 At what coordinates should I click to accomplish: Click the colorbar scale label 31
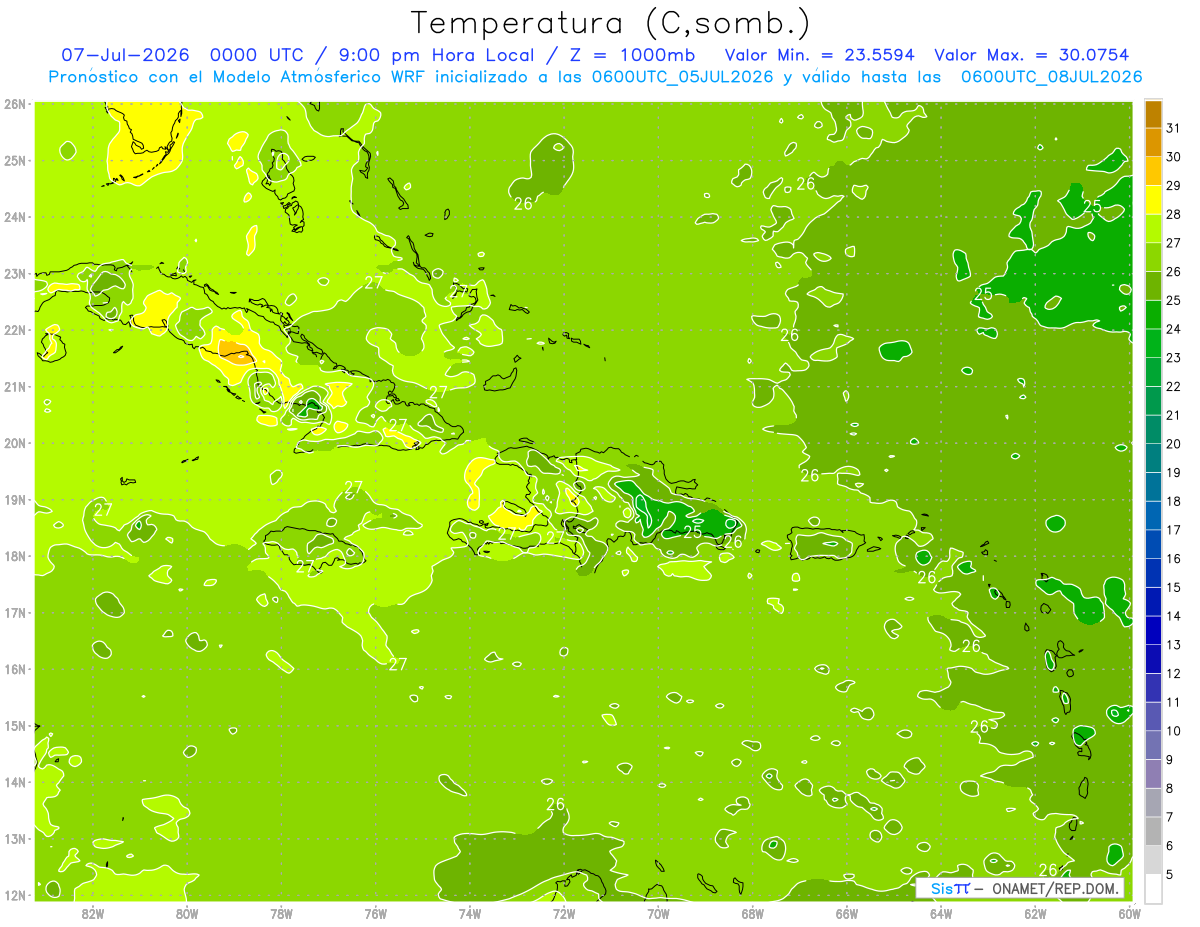click(1173, 128)
